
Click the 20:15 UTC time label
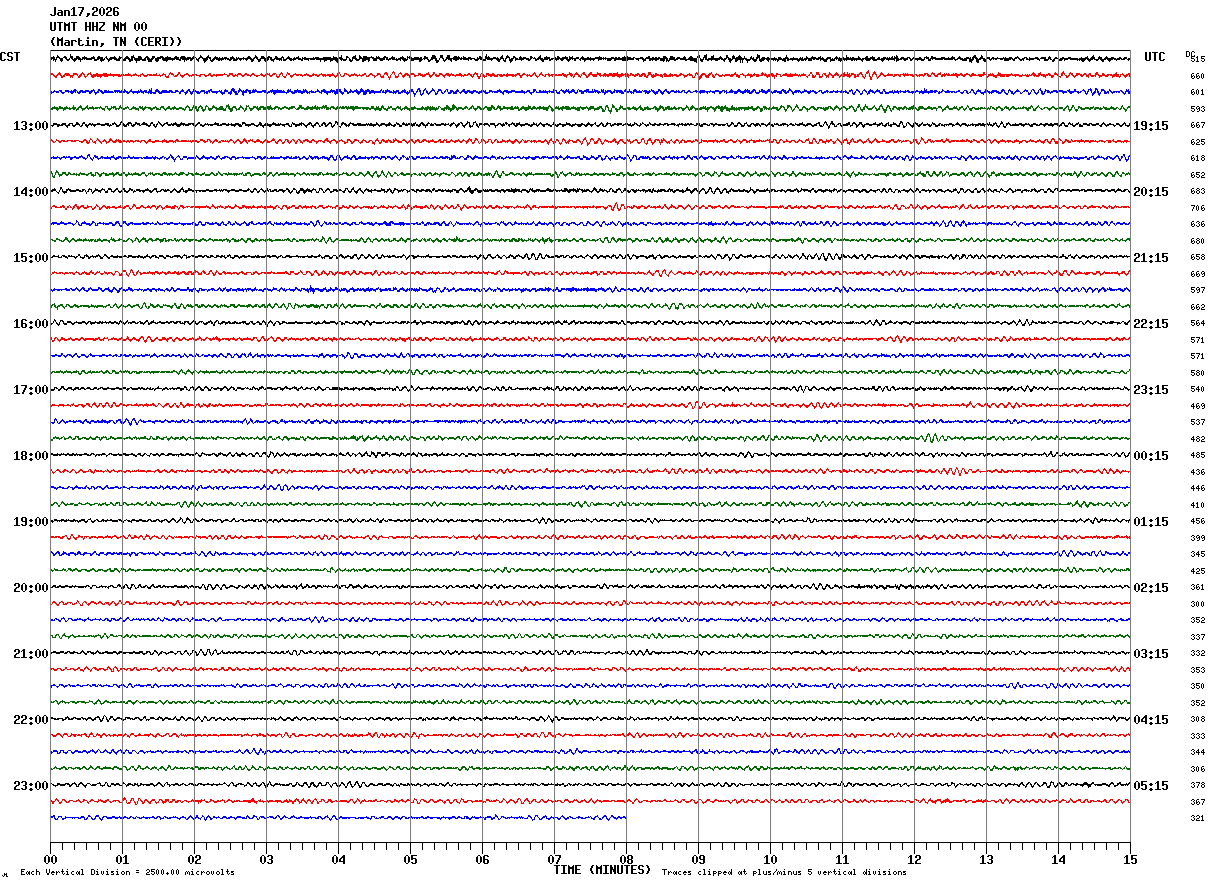(x=1151, y=192)
